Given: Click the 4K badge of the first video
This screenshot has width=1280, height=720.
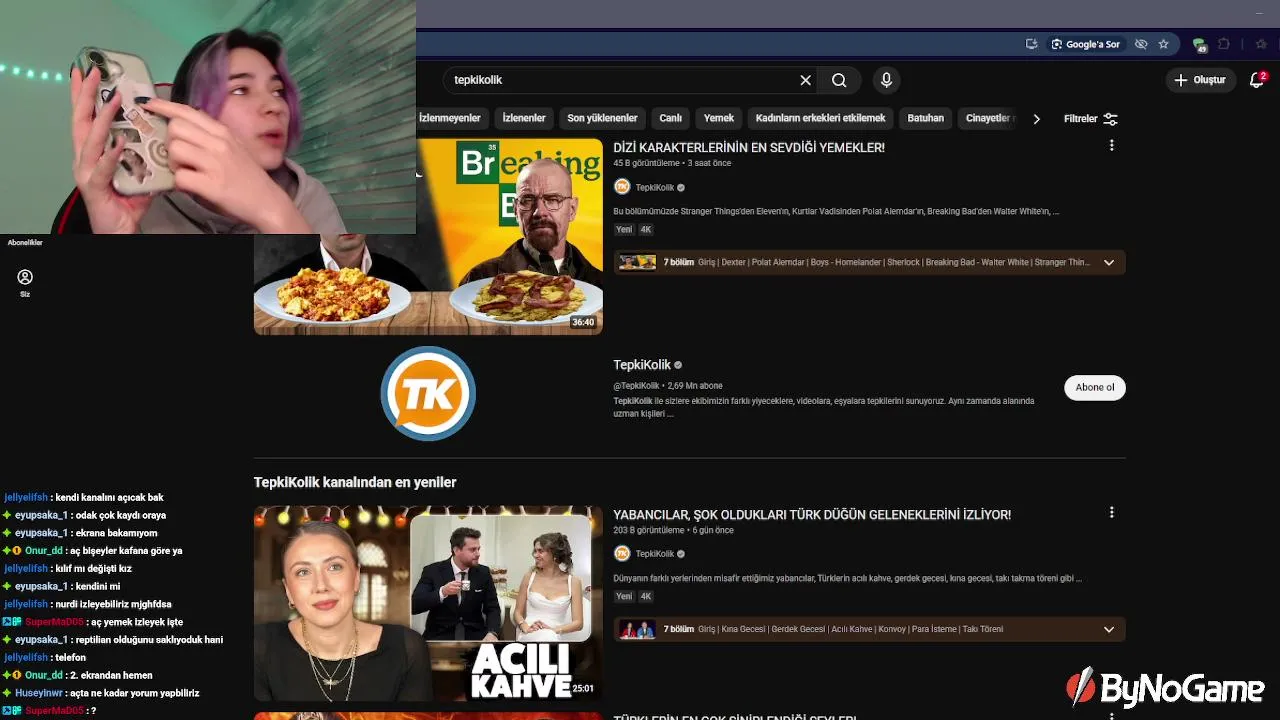Looking at the screenshot, I should 646,230.
